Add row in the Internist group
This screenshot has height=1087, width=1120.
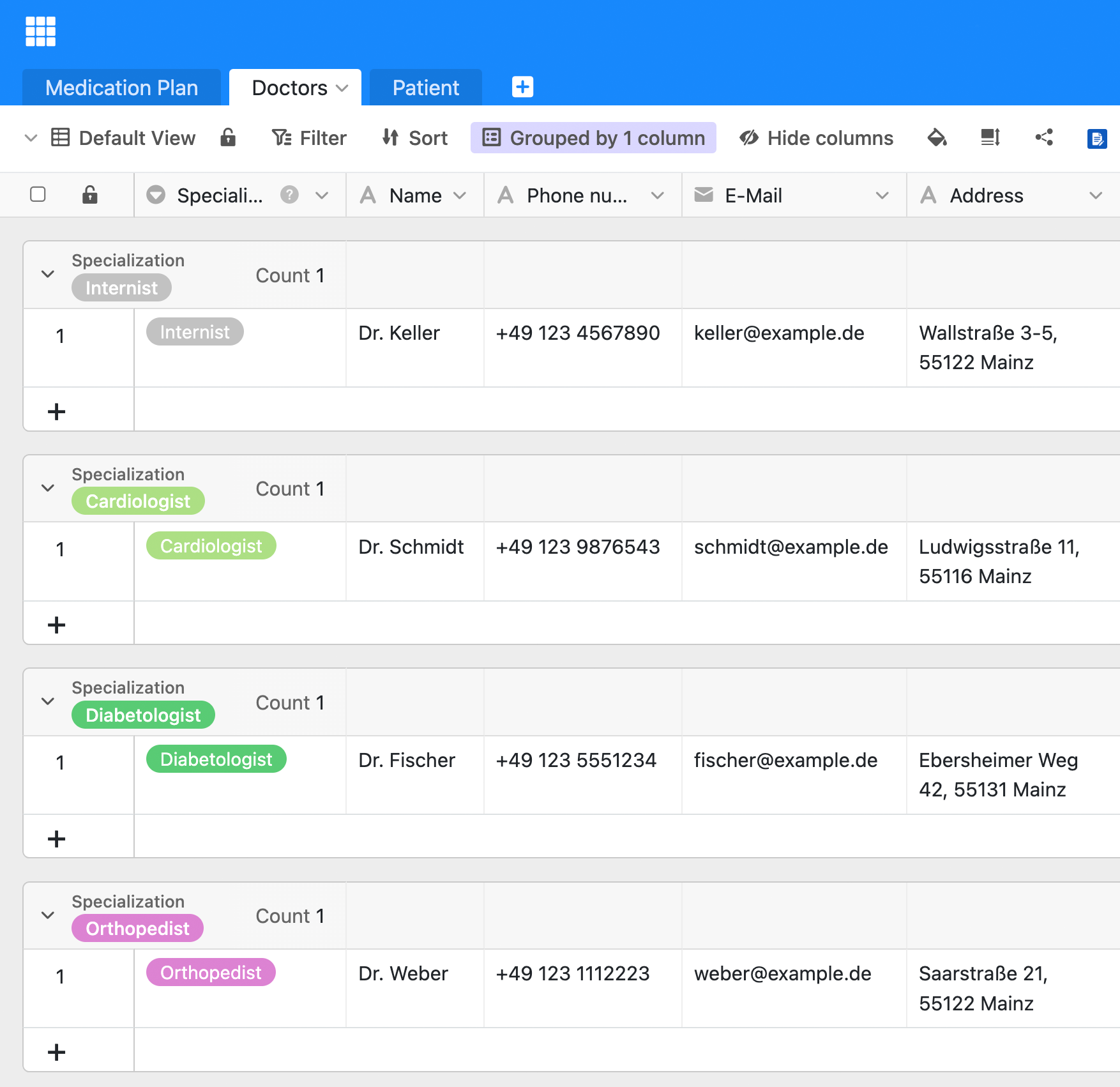(x=57, y=411)
